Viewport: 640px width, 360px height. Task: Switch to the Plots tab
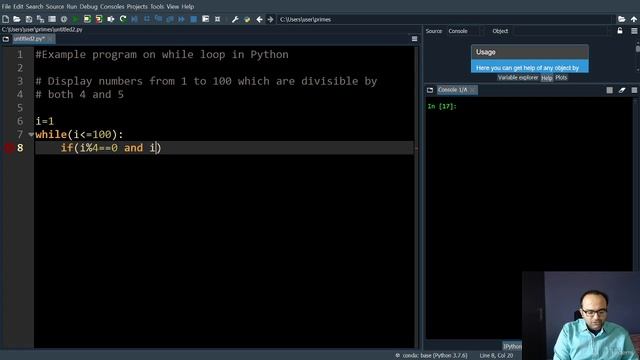click(561, 78)
